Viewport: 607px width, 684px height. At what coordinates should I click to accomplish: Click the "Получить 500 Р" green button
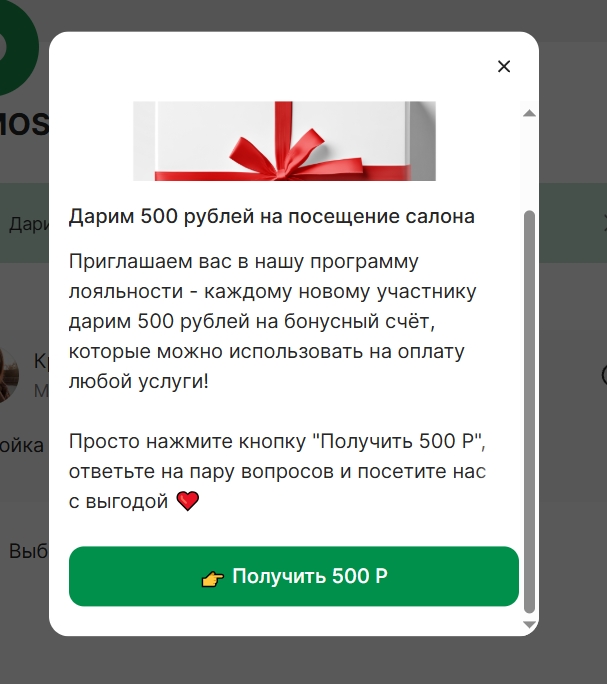tap(294, 576)
